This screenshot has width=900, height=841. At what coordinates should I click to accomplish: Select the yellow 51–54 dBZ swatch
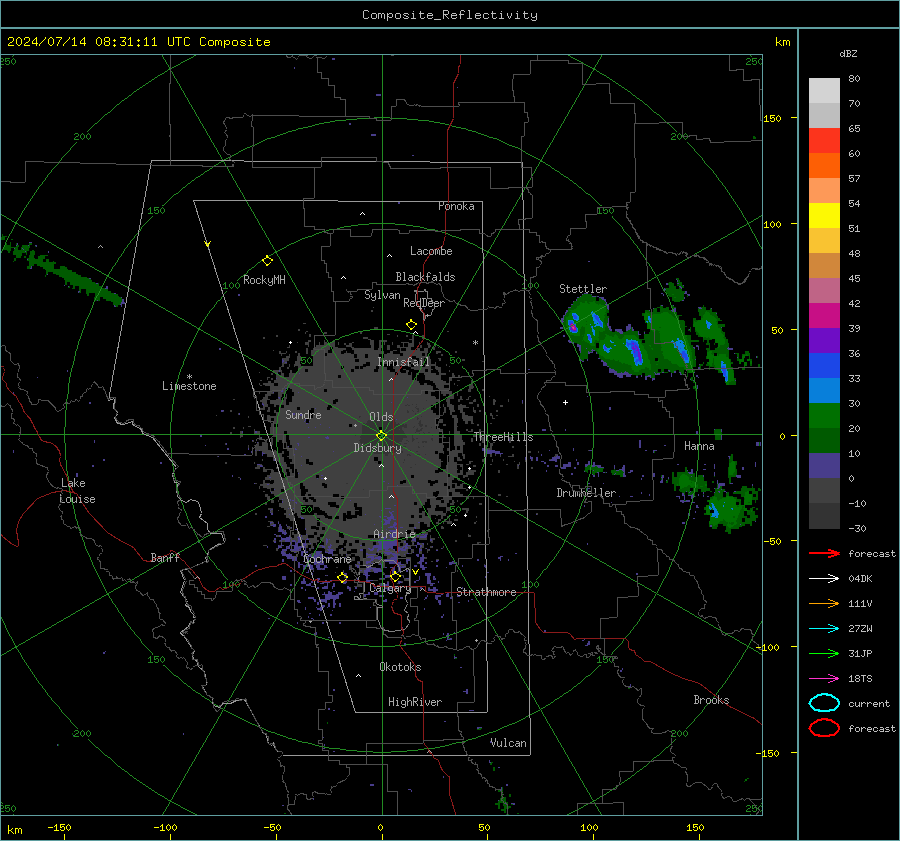pyautogui.click(x=824, y=215)
